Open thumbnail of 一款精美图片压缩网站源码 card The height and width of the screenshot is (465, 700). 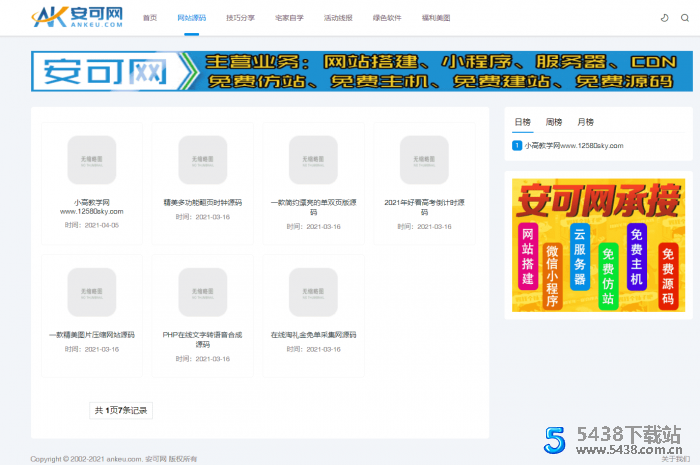tap(92, 292)
